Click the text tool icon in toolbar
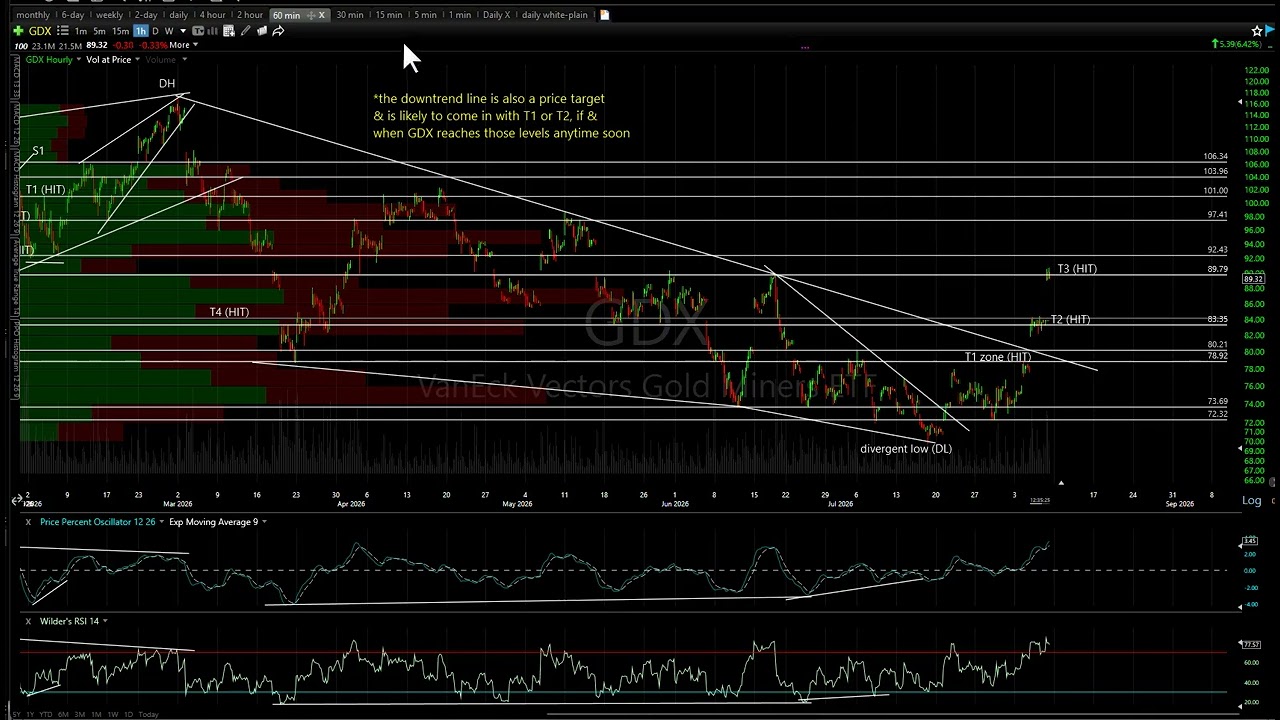The width and height of the screenshot is (1280, 720). click(198, 31)
